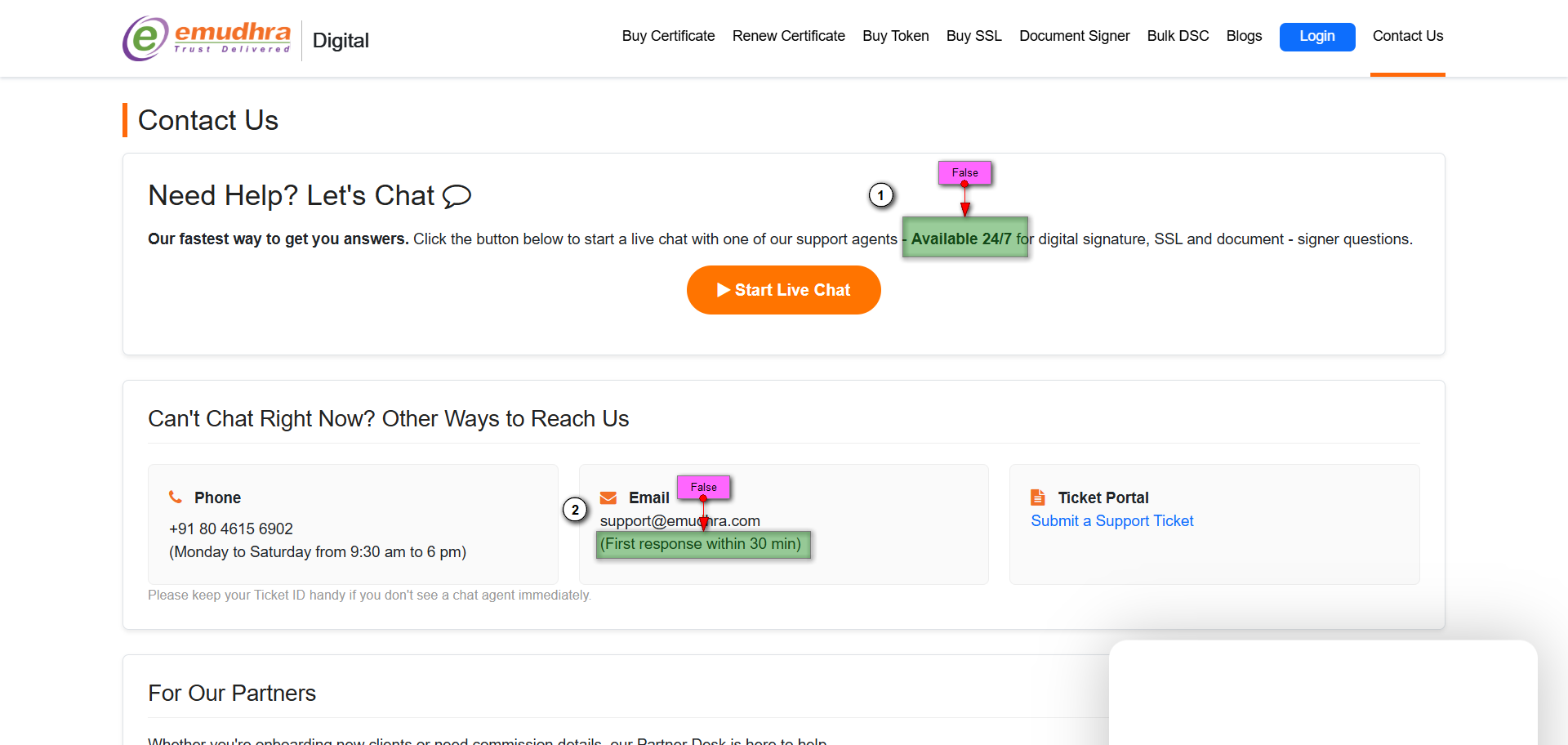Click the orange email envelope icon

pyautogui.click(x=608, y=497)
